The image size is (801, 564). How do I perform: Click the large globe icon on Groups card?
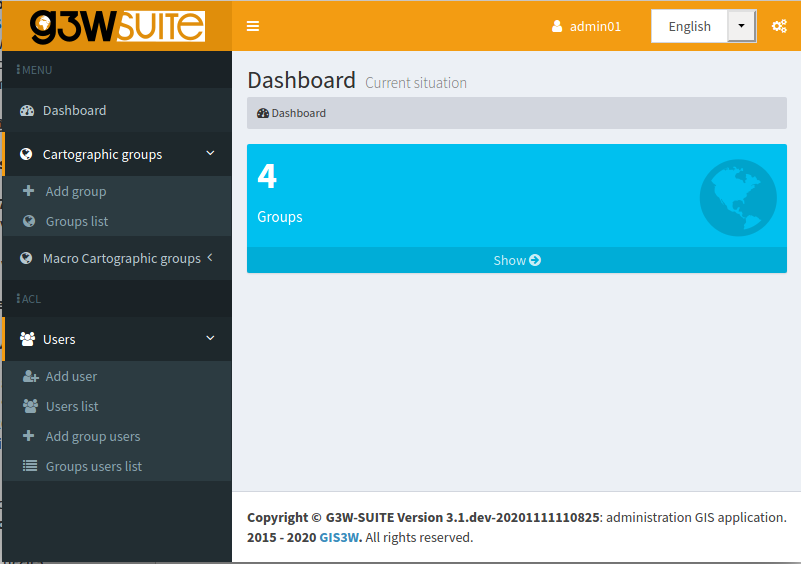click(x=738, y=198)
